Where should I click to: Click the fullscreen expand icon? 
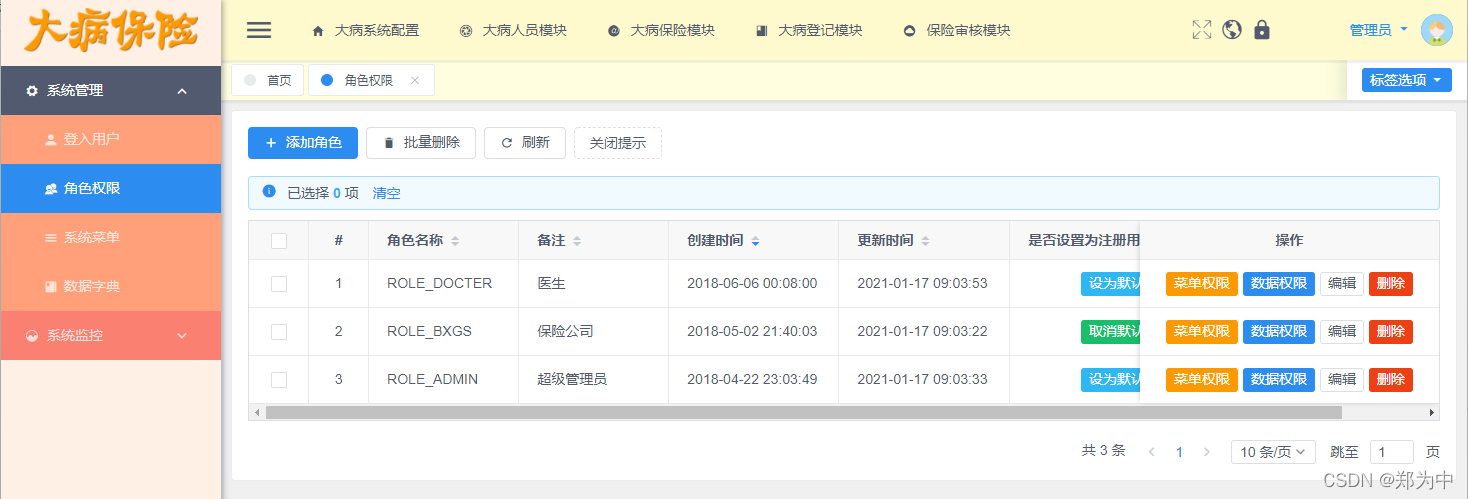[1202, 30]
